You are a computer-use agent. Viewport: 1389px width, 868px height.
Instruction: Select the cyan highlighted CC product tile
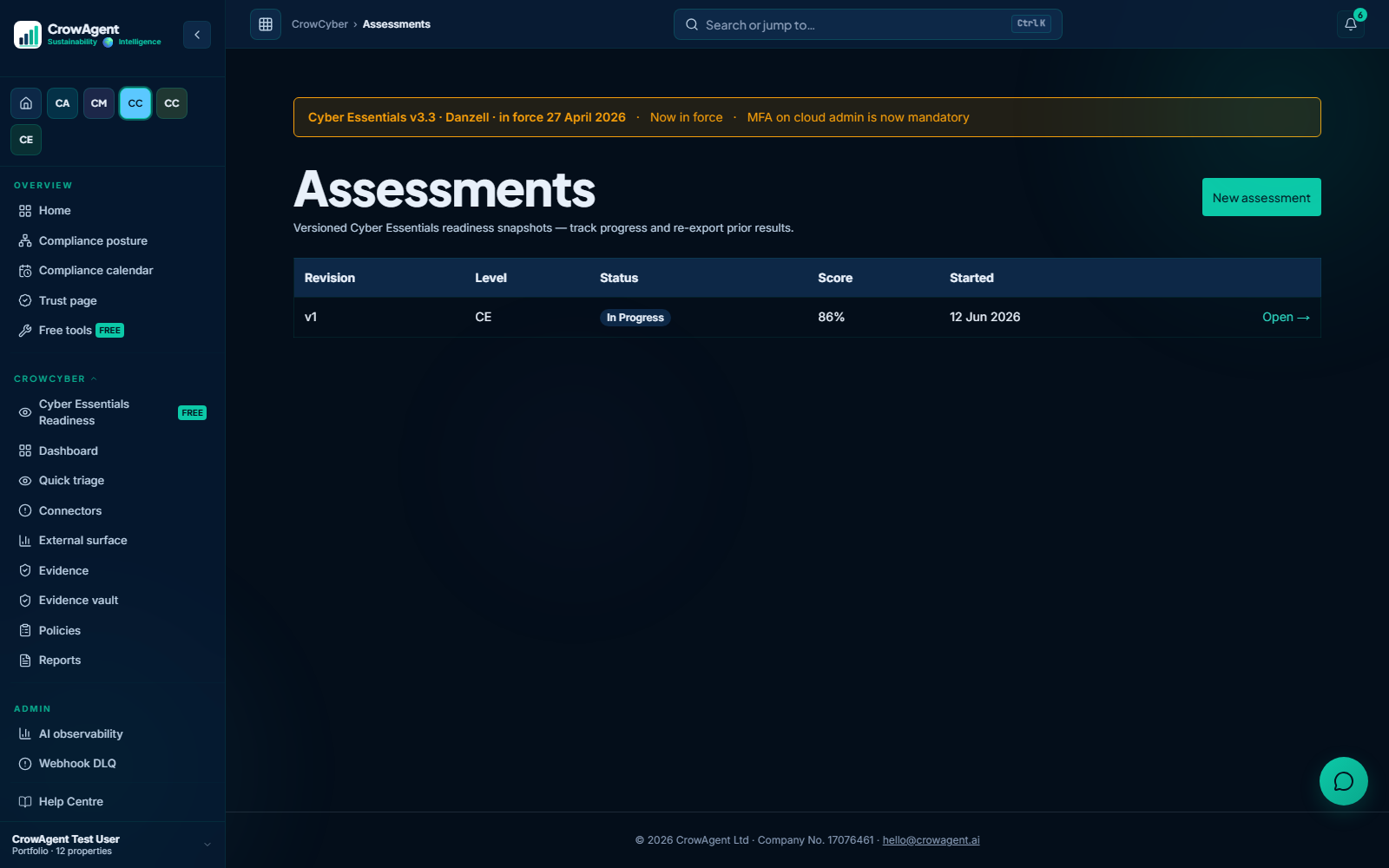[x=135, y=103]
